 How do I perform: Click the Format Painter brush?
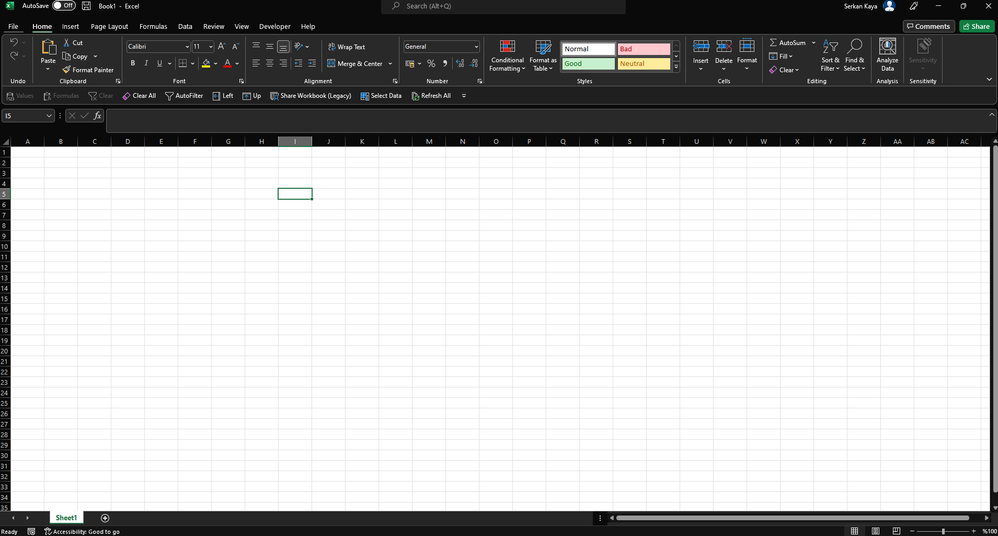pyautogui.click(x=66, y=69)
